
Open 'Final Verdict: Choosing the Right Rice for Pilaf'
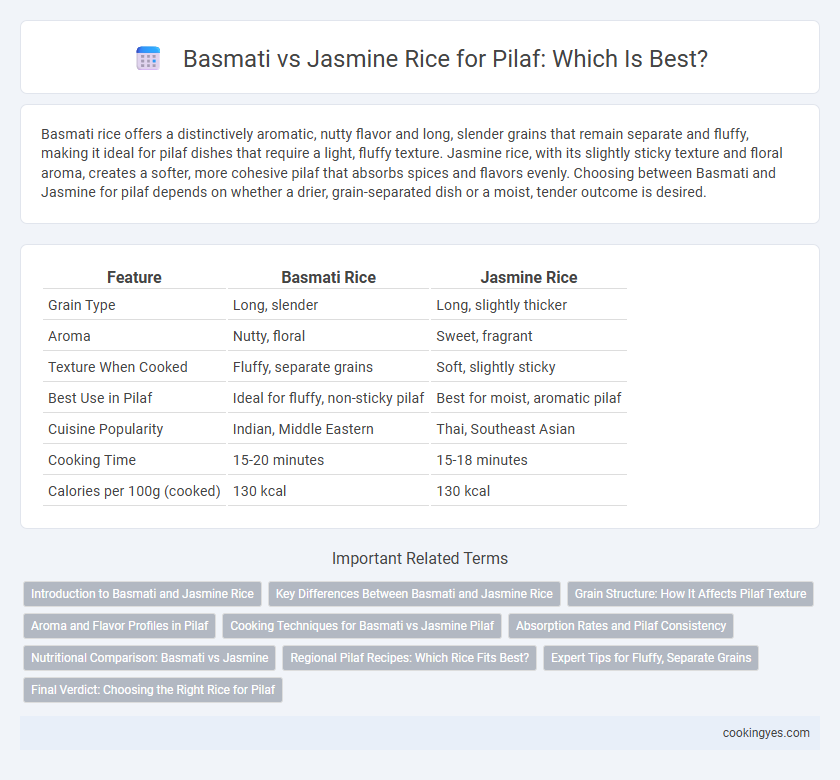[153, 690]
